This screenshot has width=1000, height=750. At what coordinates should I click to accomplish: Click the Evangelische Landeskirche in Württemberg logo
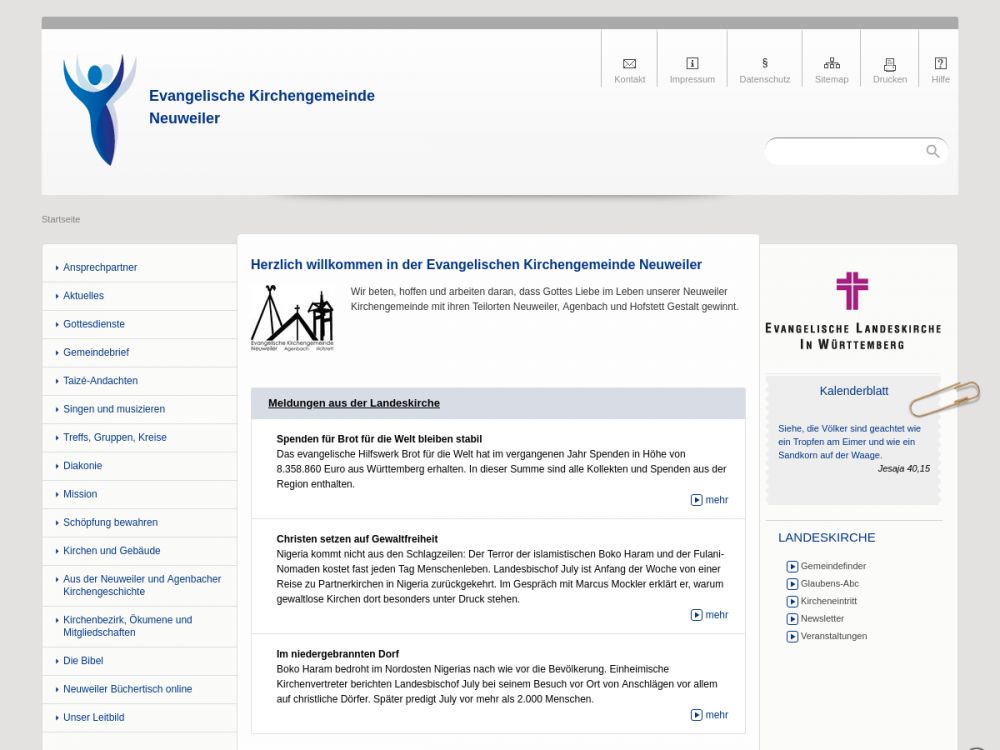(x=852, y=310)
